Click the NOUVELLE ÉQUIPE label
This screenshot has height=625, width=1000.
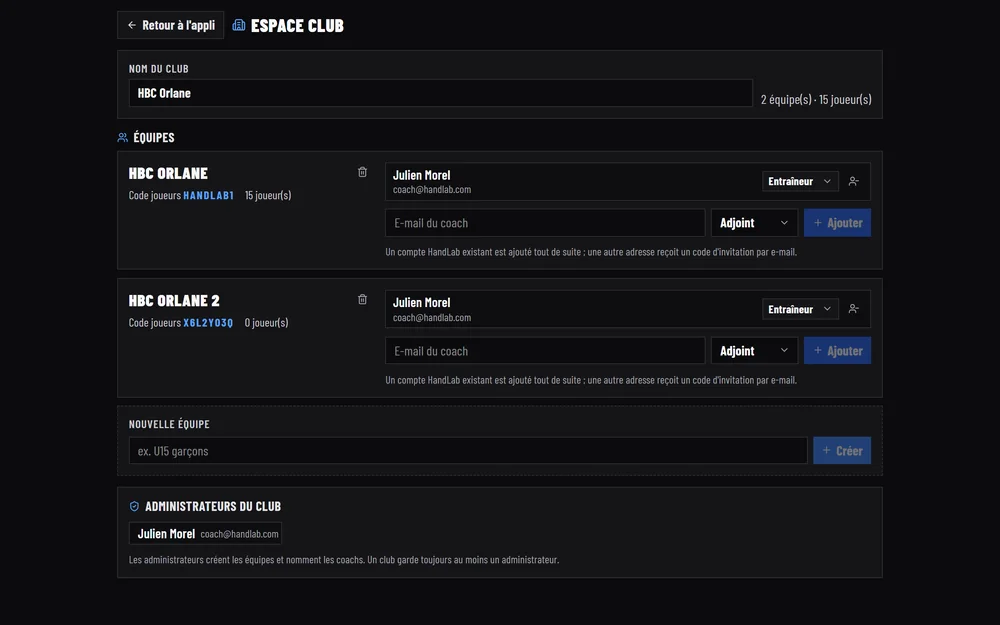169,424
